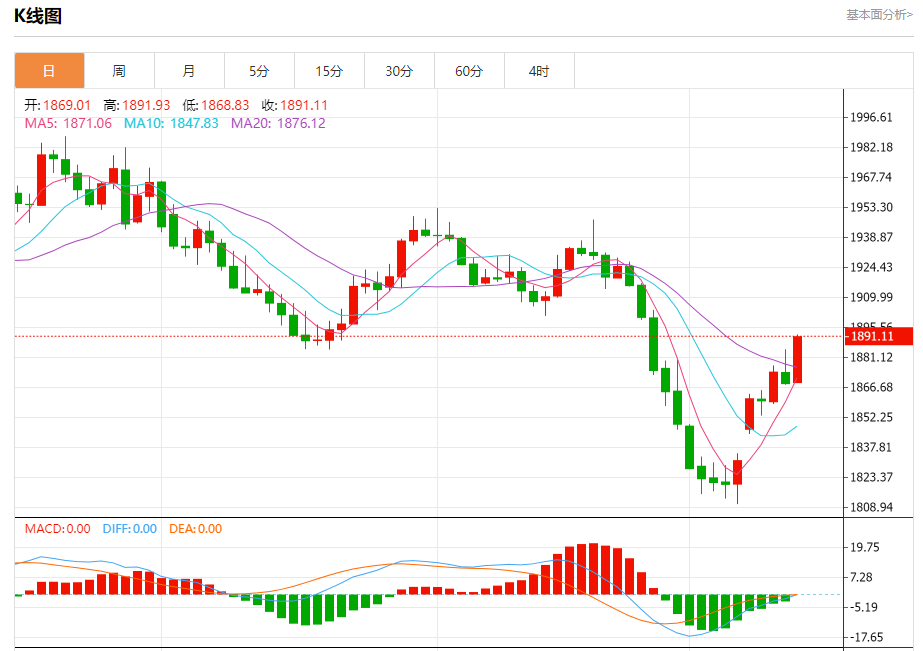The width and height of the screenshot is (923, 651).
Task: Click the latest tall red candlestick
Action: (x=798, y=359)
